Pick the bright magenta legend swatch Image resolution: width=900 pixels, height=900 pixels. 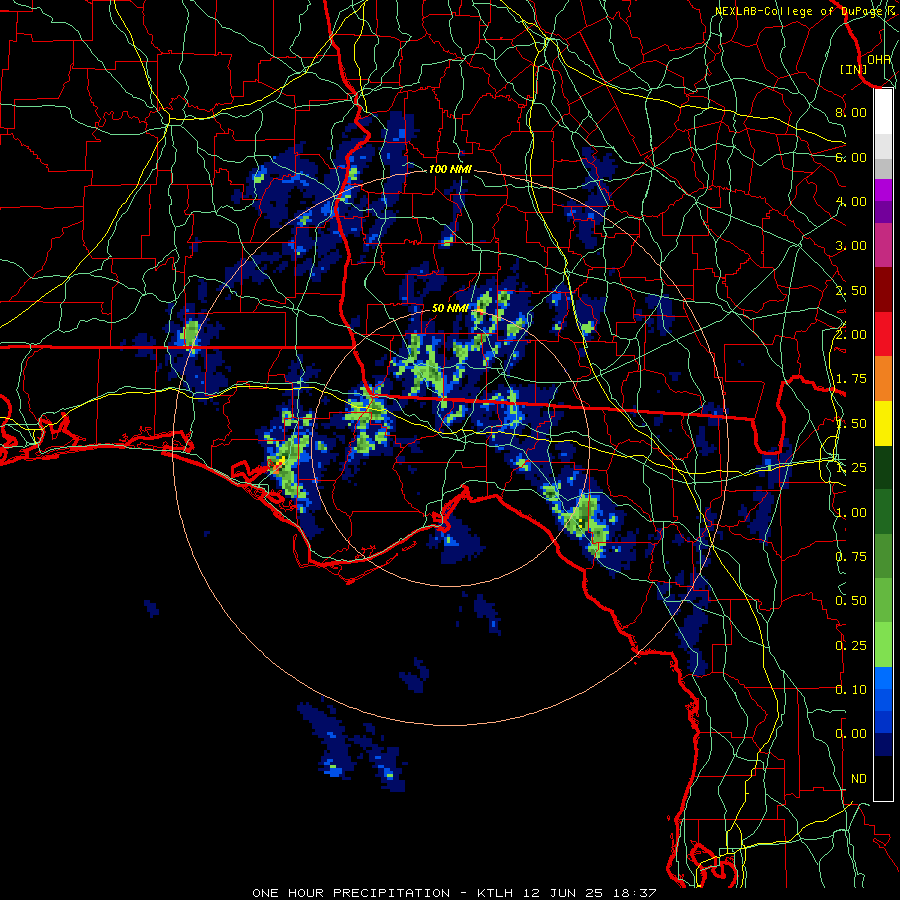click(883, 190)
